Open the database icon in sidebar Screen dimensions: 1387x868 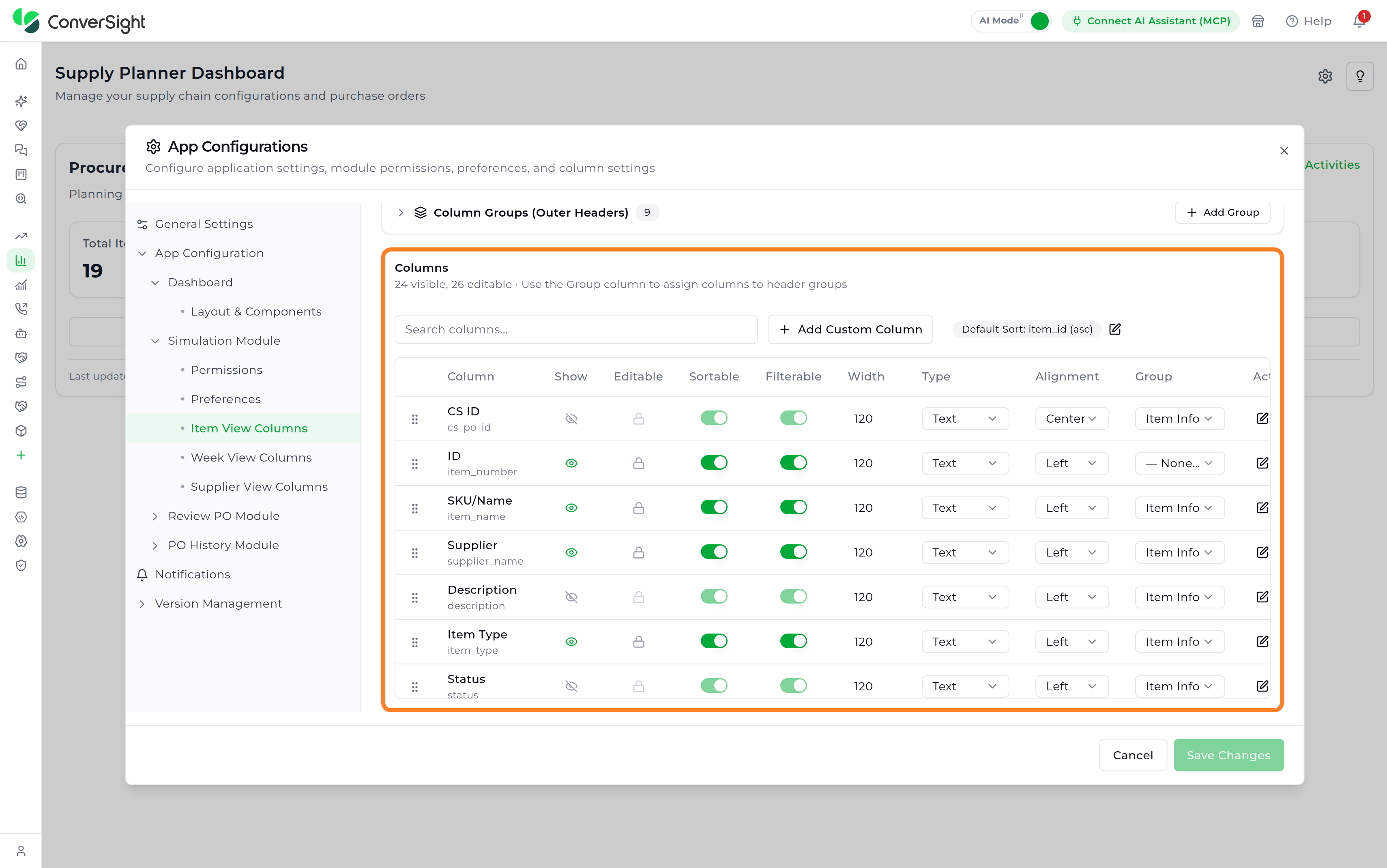pos(21,492)
